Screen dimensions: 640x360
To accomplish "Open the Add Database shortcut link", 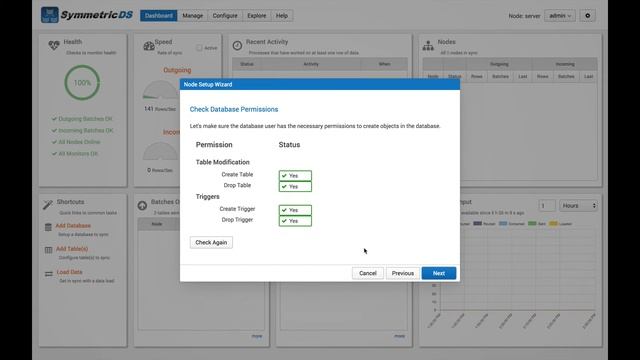I will pyautogui.click(x=73, y=226).
